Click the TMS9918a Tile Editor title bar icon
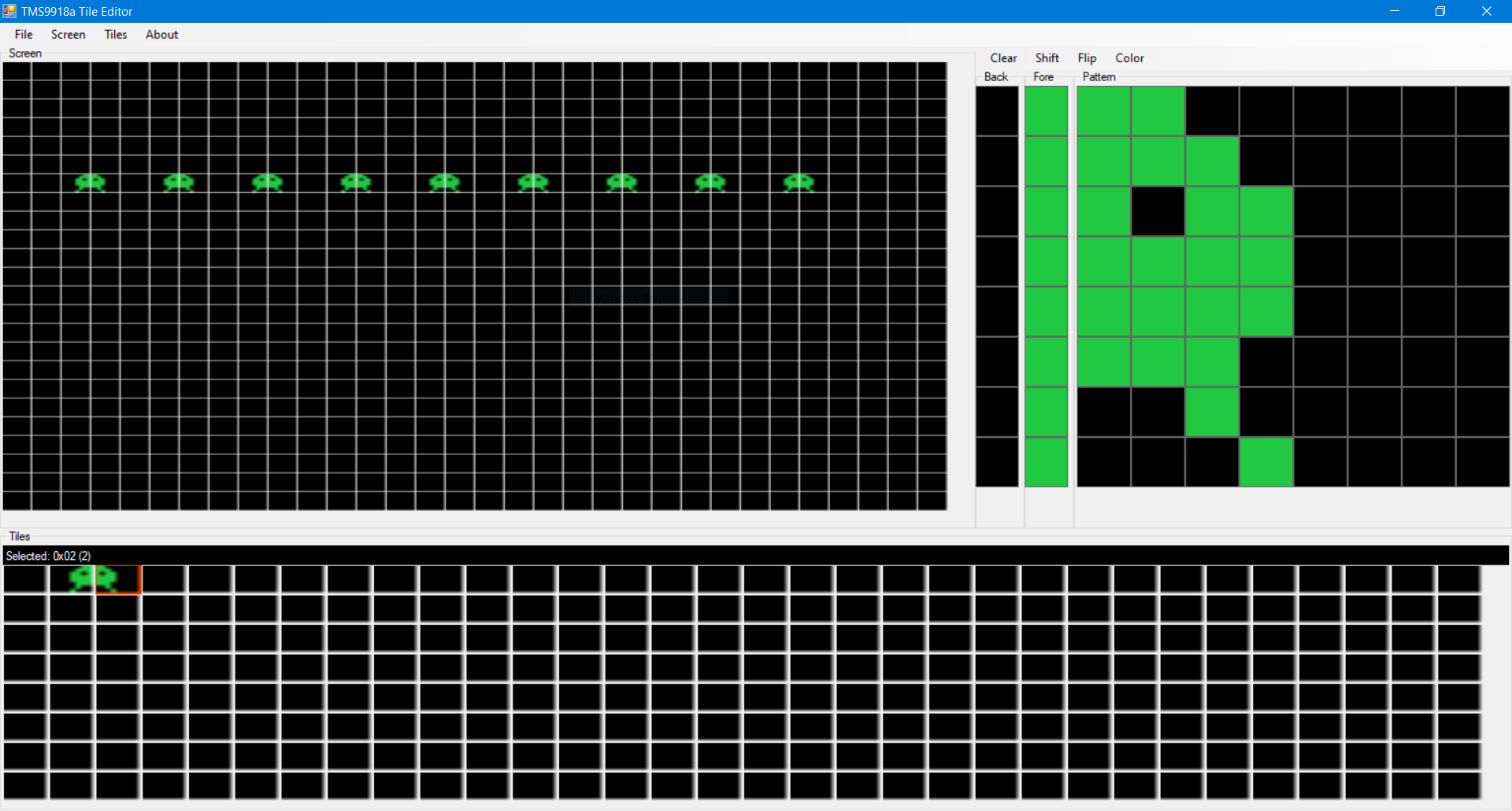 [x=9, y=11]
